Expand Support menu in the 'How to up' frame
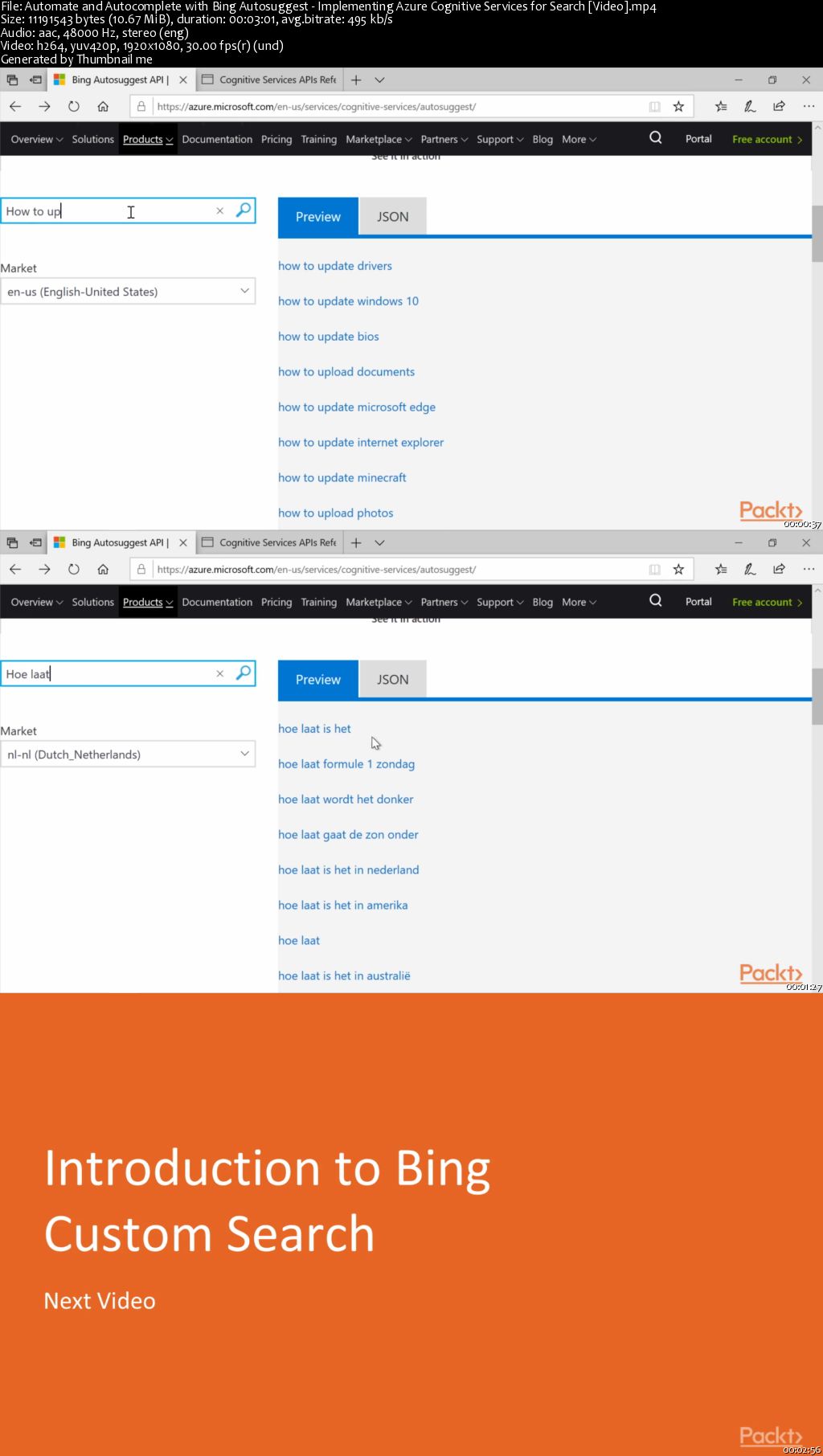Screen dimensions: 823x1456 (500, 139)
